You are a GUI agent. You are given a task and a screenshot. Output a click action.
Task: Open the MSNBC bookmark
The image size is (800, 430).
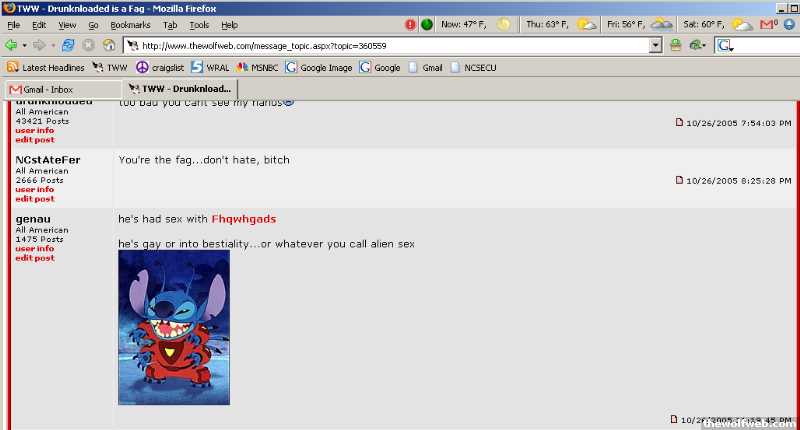(x=257, y=67)
